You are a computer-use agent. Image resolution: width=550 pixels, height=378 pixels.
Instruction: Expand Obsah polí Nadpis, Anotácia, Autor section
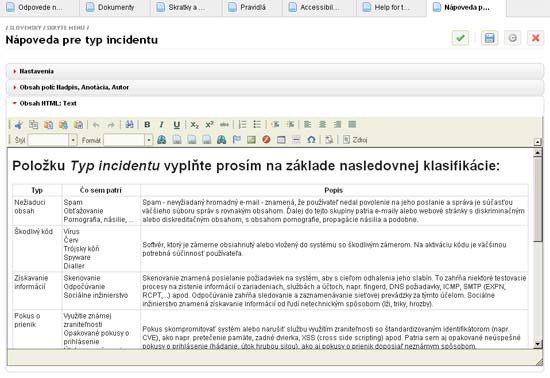click(275, 87)
